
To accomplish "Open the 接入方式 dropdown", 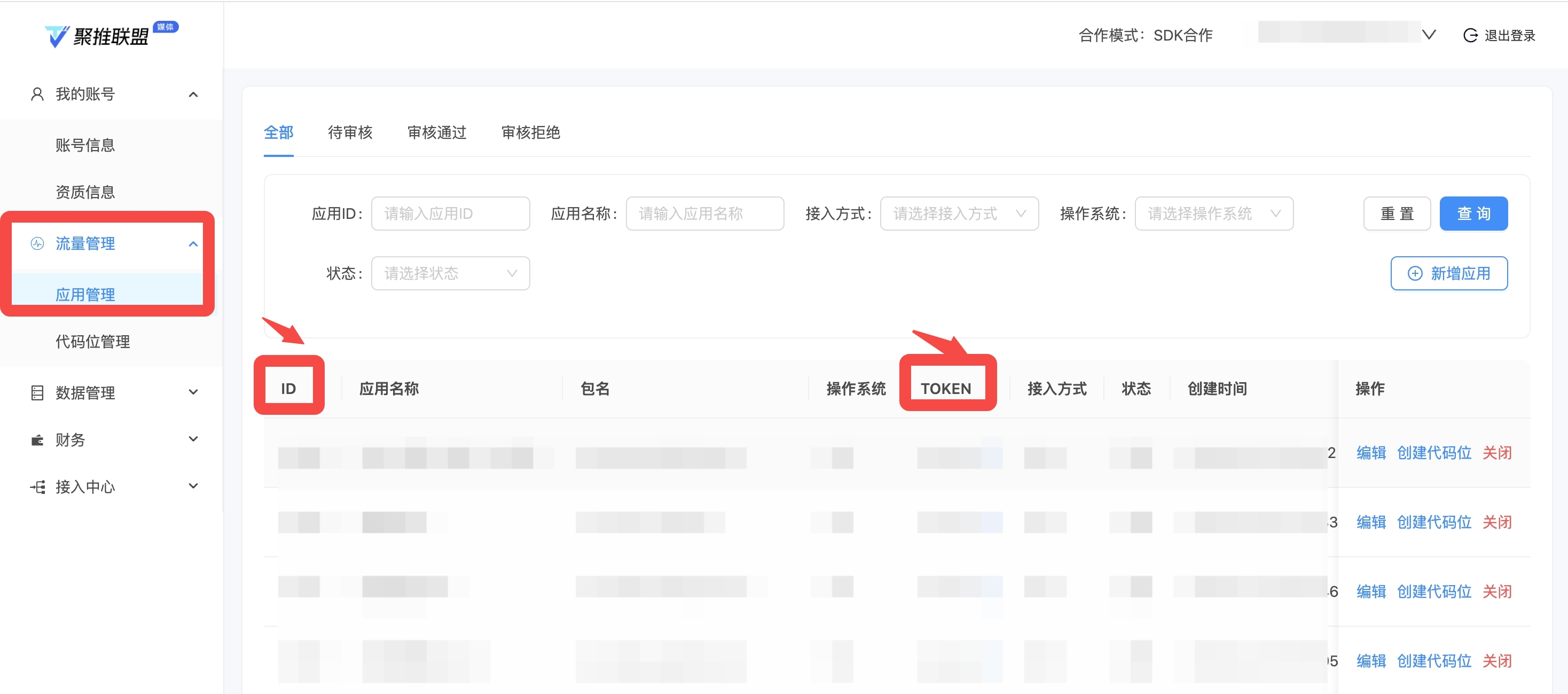I will tap(959, 214).
